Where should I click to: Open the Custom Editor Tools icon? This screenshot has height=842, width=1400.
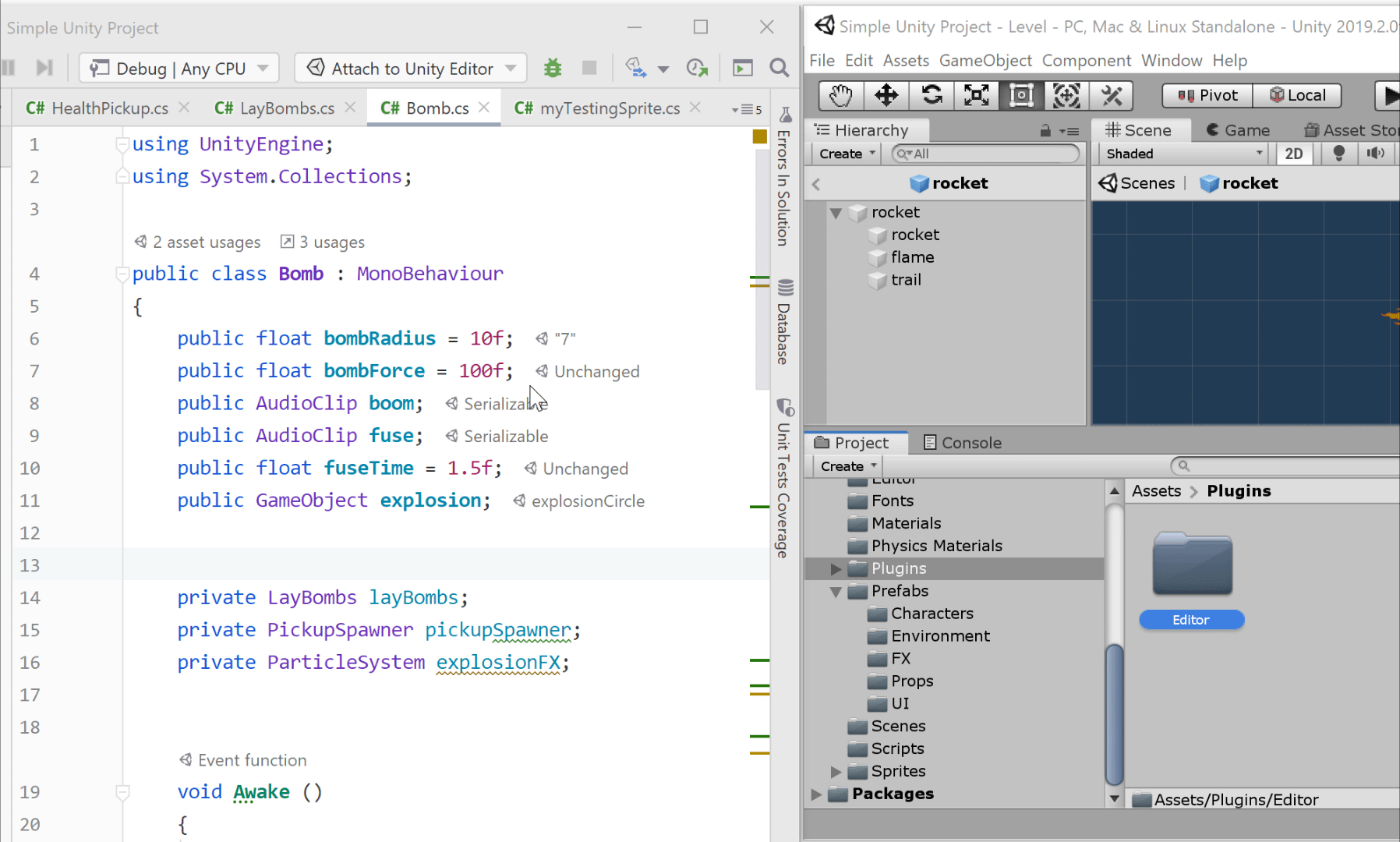click(x=1112, y=95)
